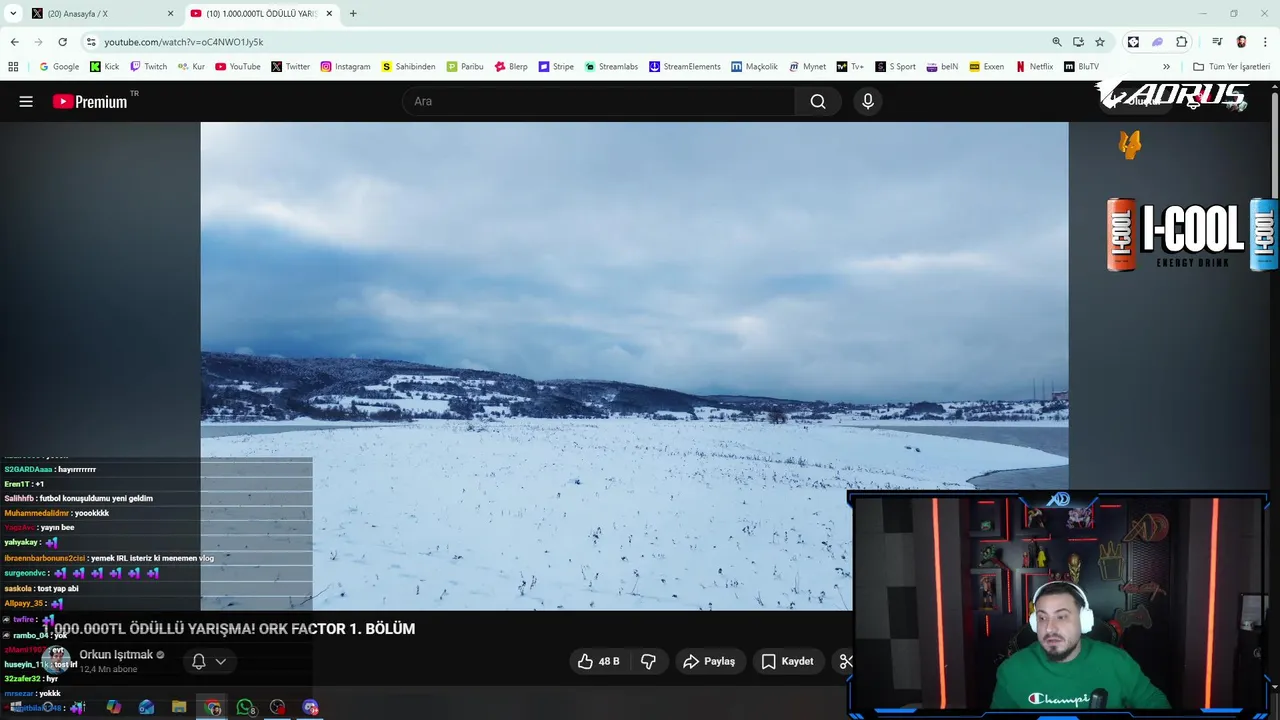Create a clip using the scissors icon
Image resolution: width=1280 pixels, height=720 pixels.
(845, 661)
